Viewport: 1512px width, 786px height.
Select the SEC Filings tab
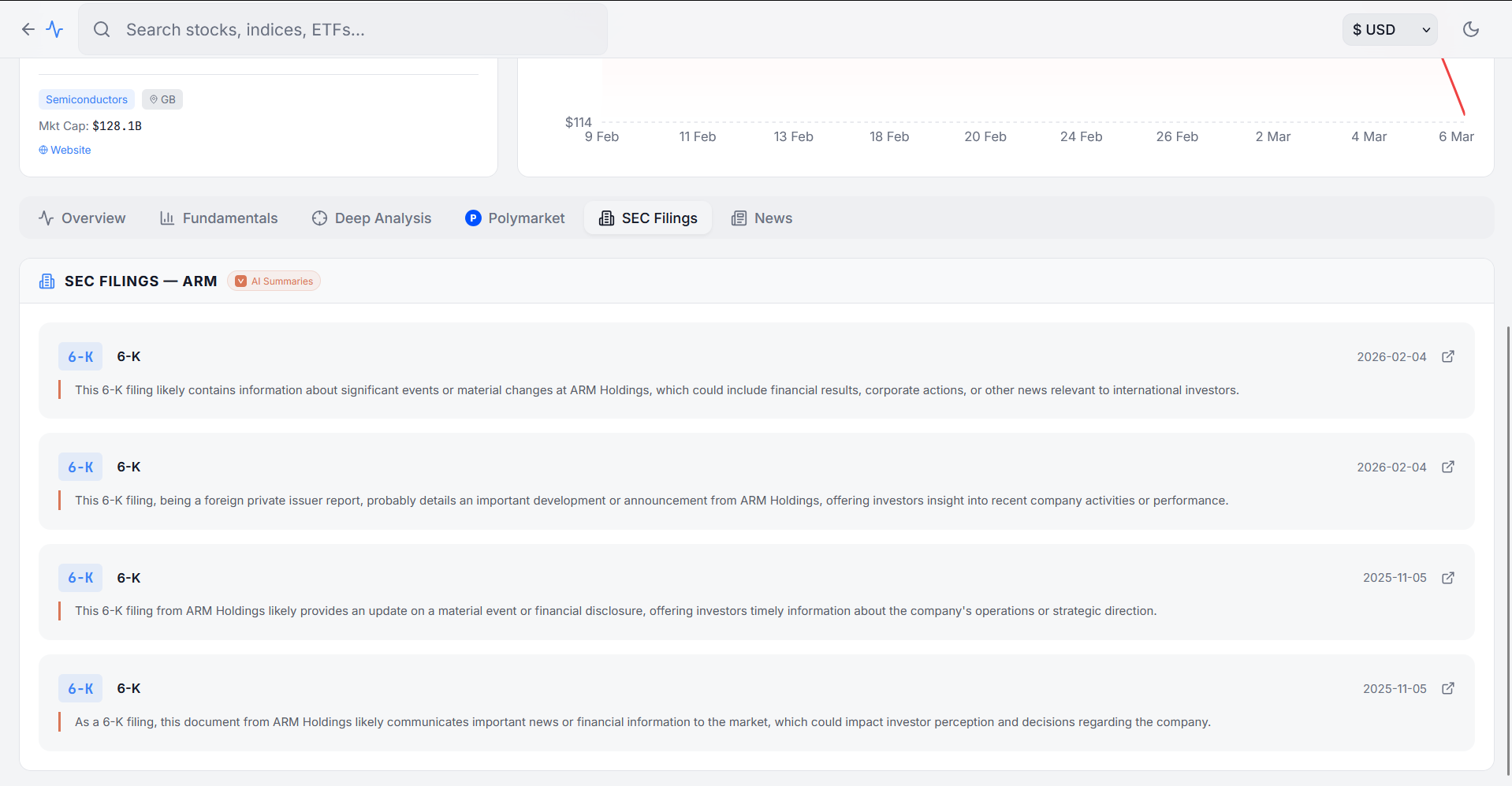(648, 218)
